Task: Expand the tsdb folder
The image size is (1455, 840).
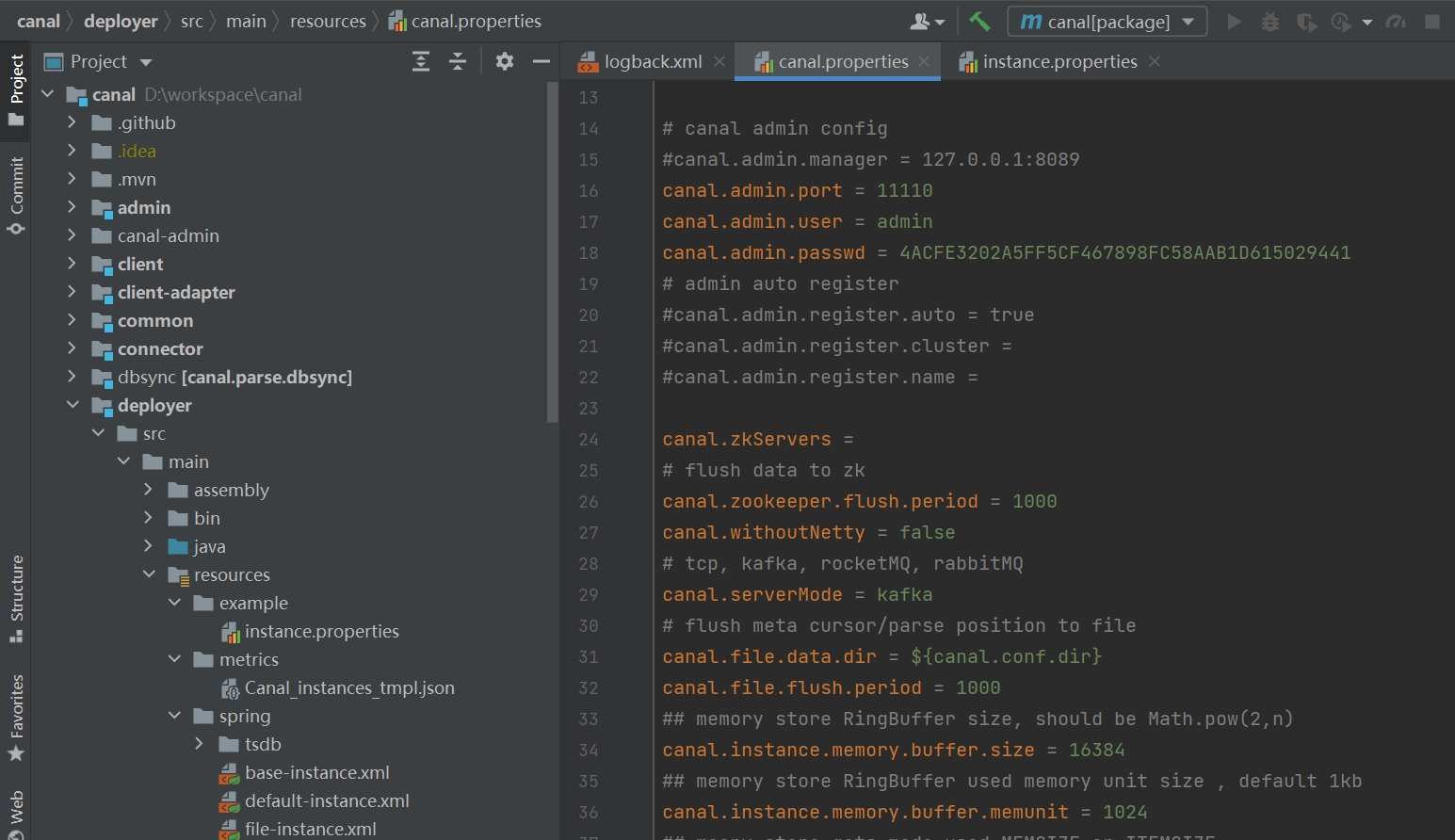Action: point(199,744)
